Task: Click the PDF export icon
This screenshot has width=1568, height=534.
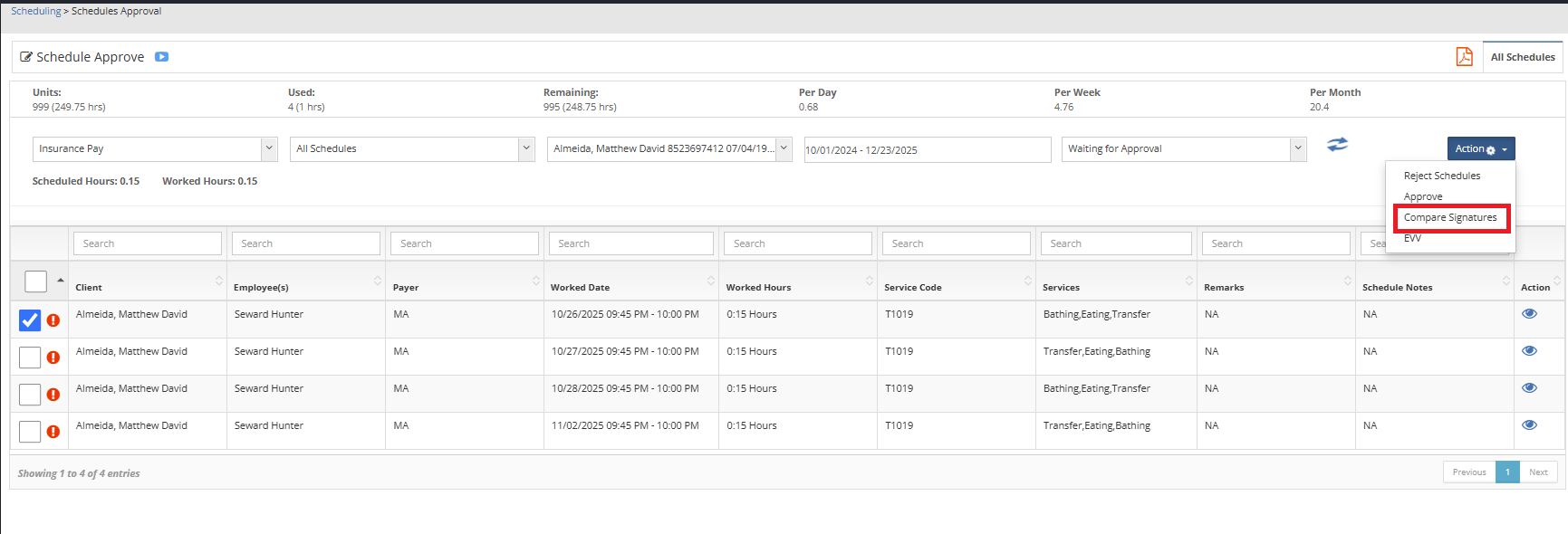Action: (1464, 57)
